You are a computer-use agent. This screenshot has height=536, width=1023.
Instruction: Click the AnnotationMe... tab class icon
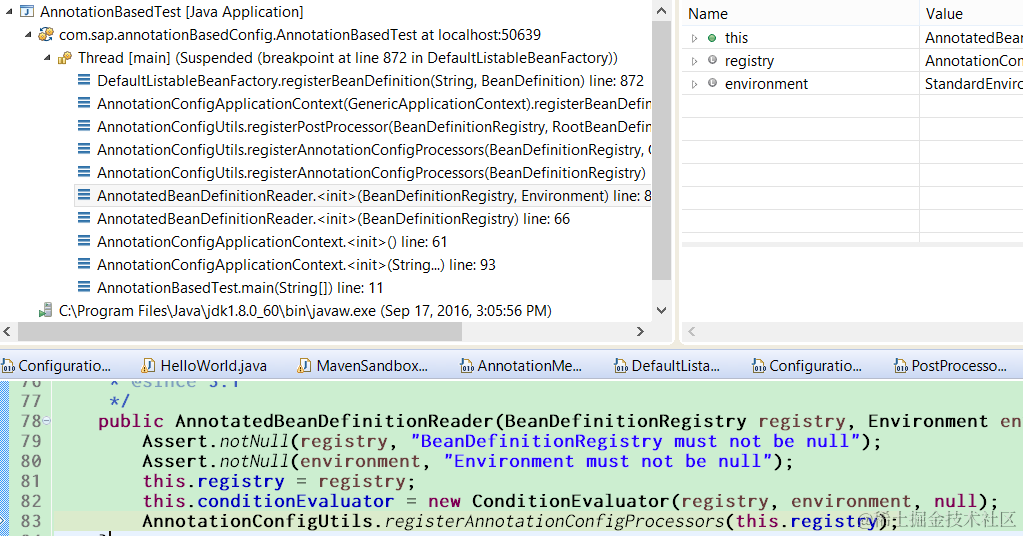tap(466, 366)
